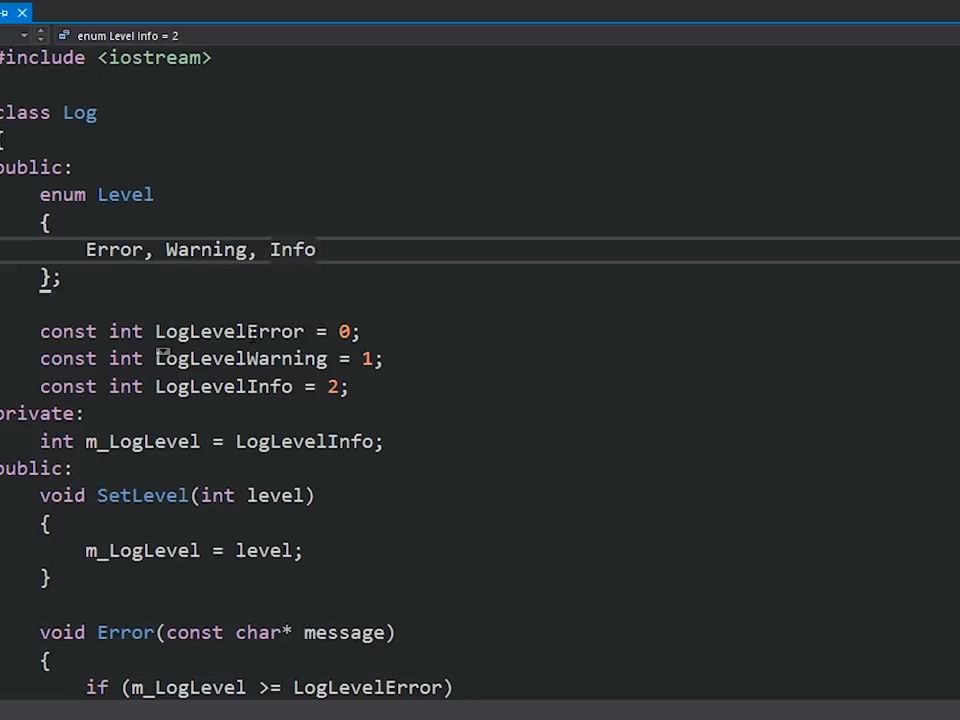
Task: Click 'const' on the LogLevelWarning line
Action: pos(69,359)
